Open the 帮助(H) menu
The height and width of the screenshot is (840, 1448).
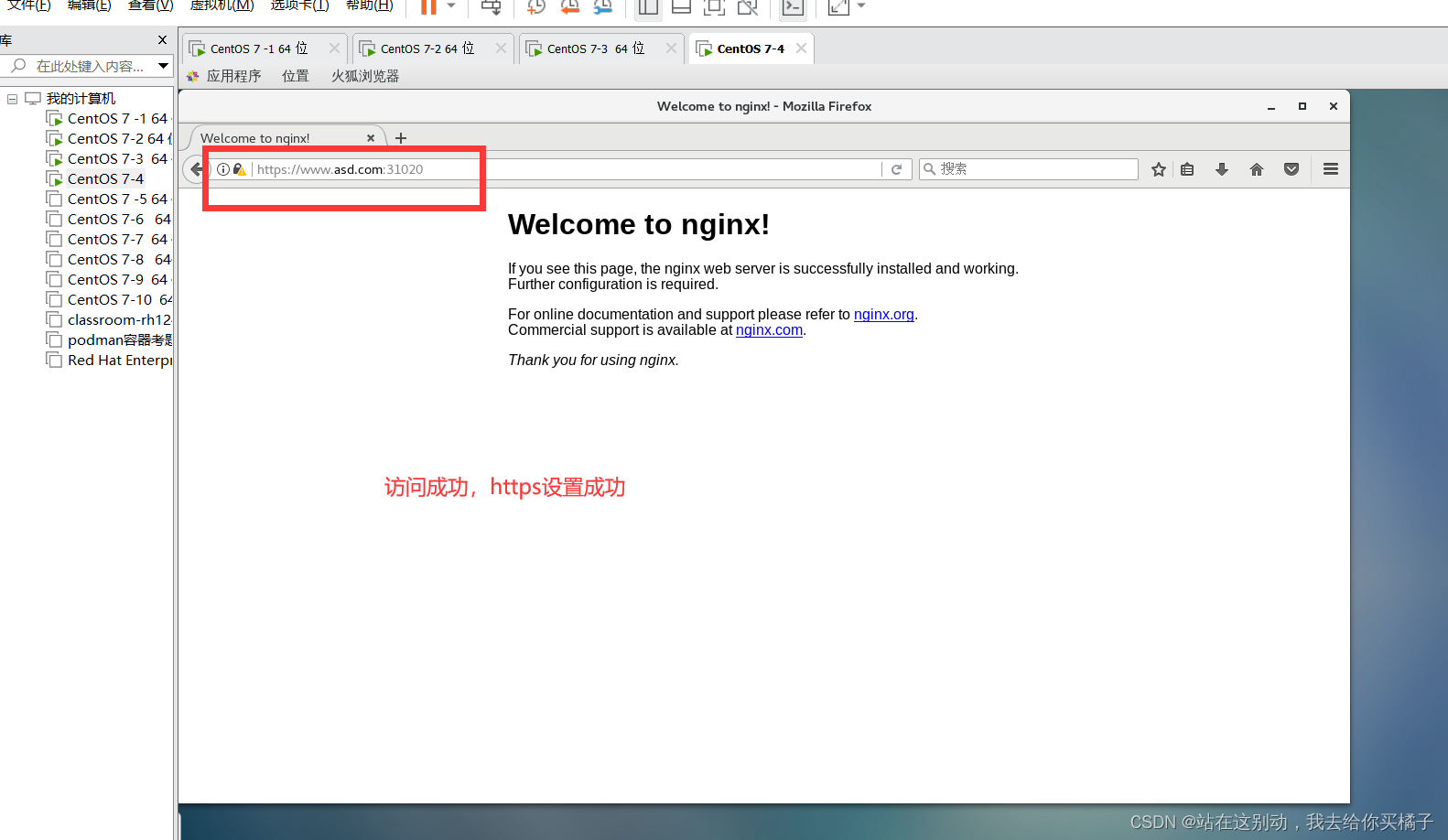(370, 5)
